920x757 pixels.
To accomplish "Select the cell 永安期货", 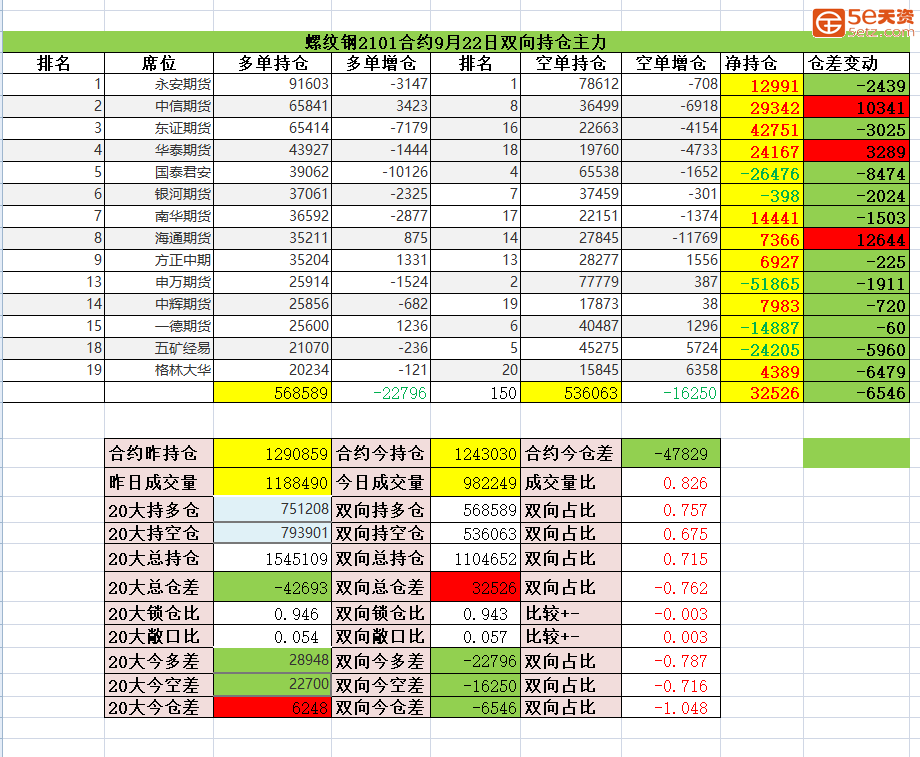I will [159, 85].
